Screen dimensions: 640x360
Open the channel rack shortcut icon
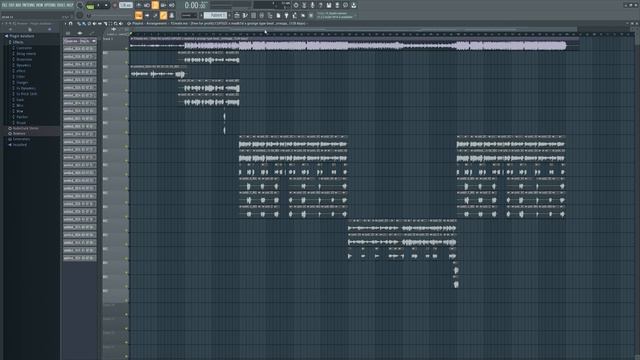coord(253,16)
